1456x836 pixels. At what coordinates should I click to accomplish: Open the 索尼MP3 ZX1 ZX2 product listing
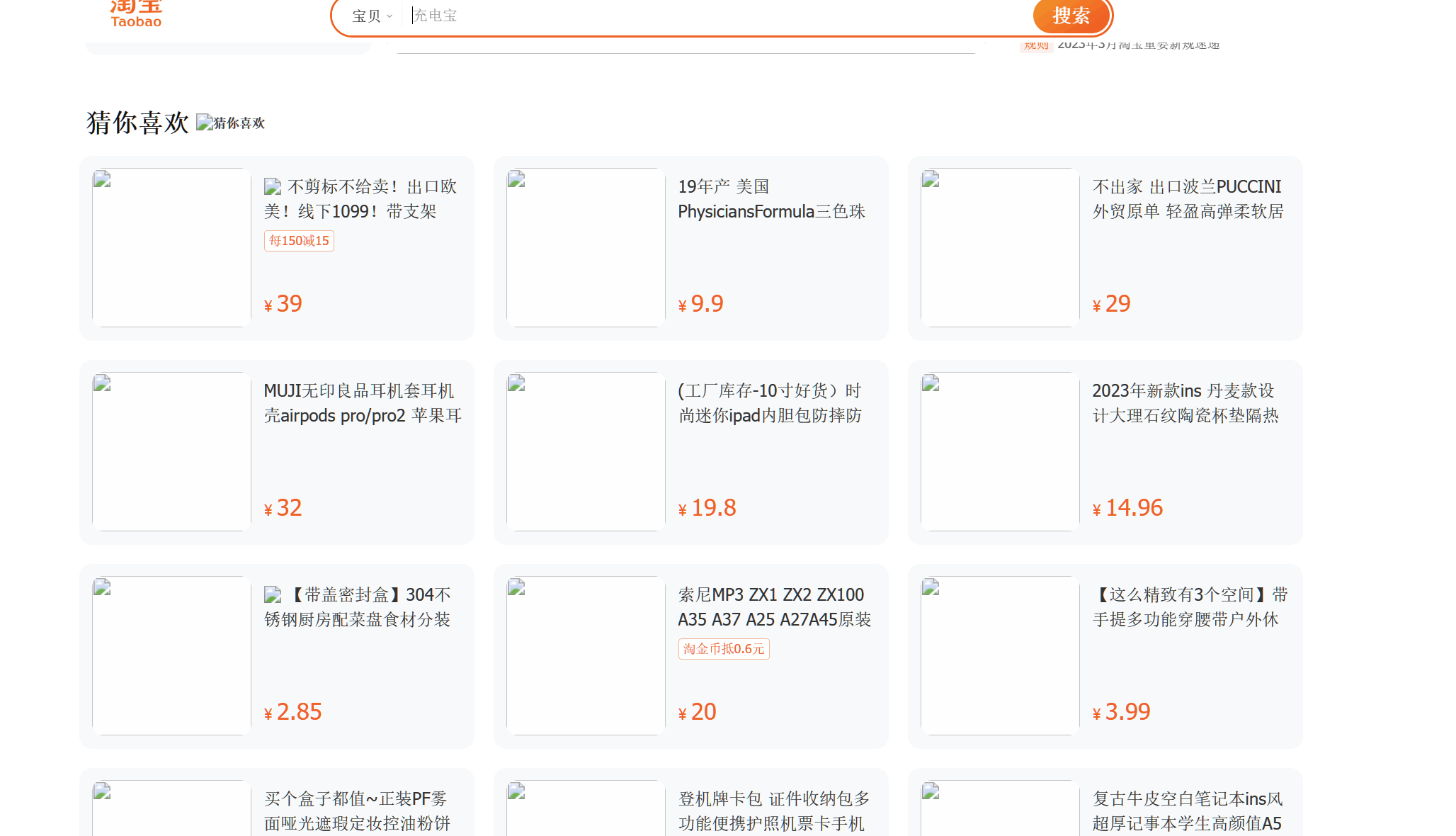[774, 607]
